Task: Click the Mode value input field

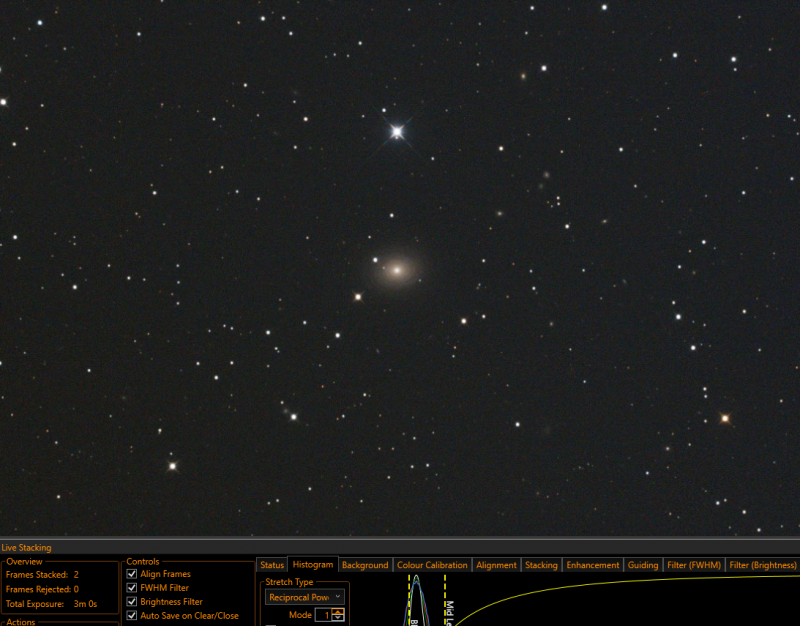Action: (x=323, y=615)
